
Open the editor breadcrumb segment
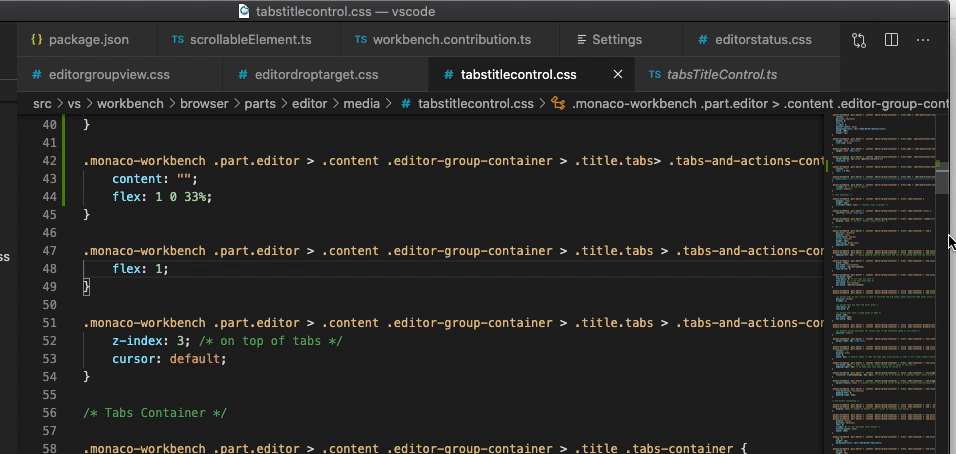[309, 104]
